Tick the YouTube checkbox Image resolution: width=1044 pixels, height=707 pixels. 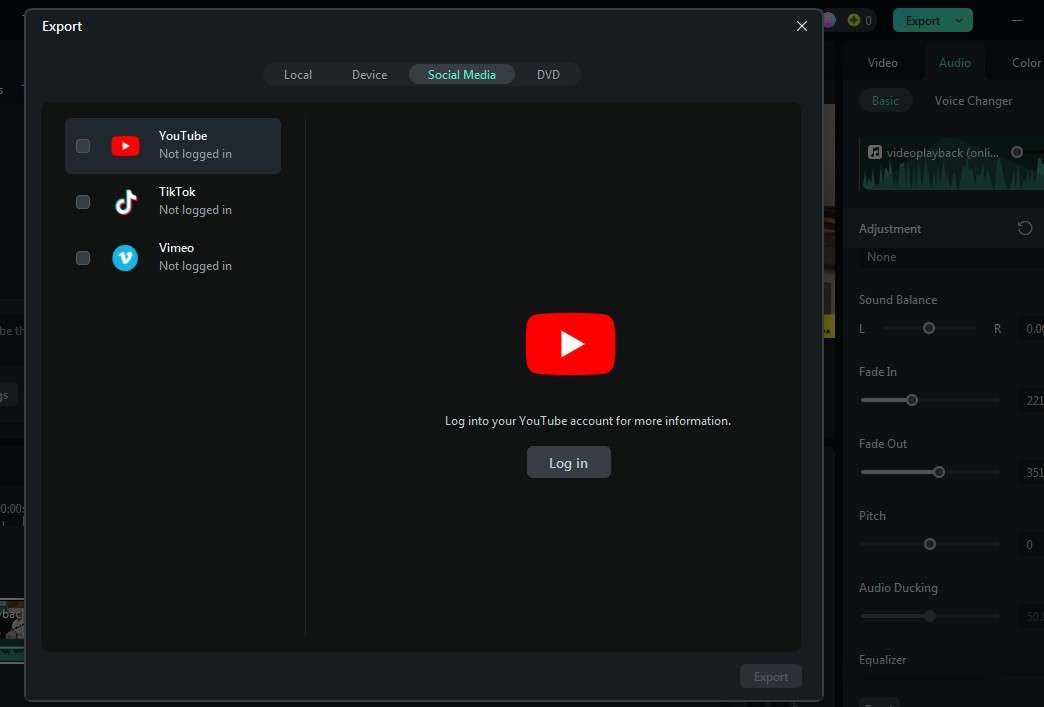click(x=83, y=146)
